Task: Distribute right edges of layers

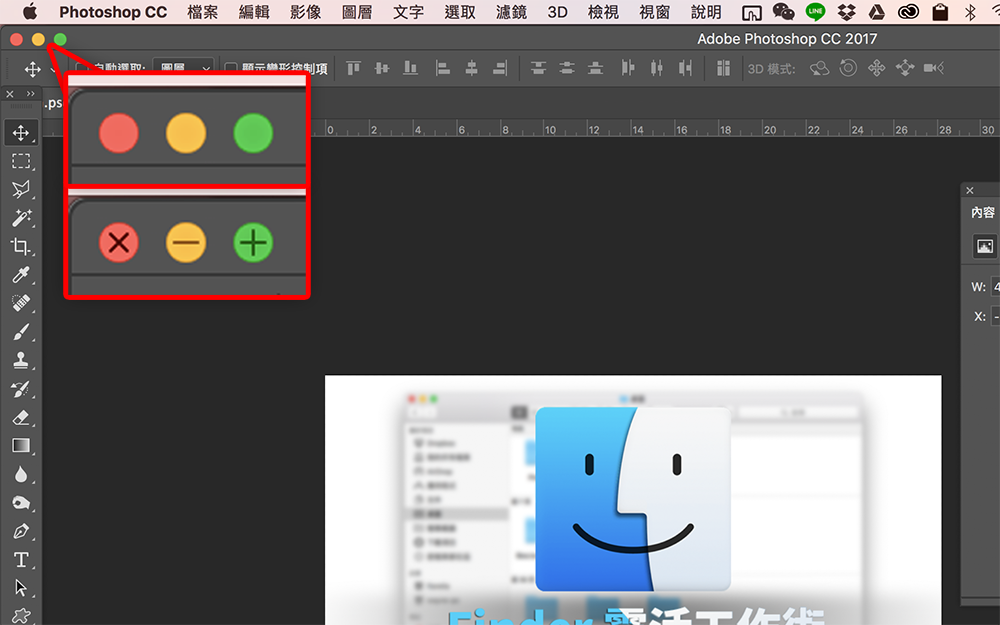Action: 685,68
